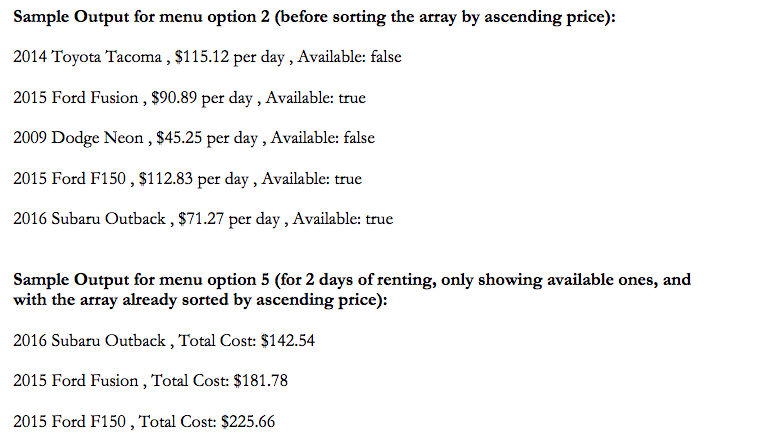The width and height of the screenshot is (767, 448).
Task: Click the $115.12 per day price
Action: click(x=230, y=57)
